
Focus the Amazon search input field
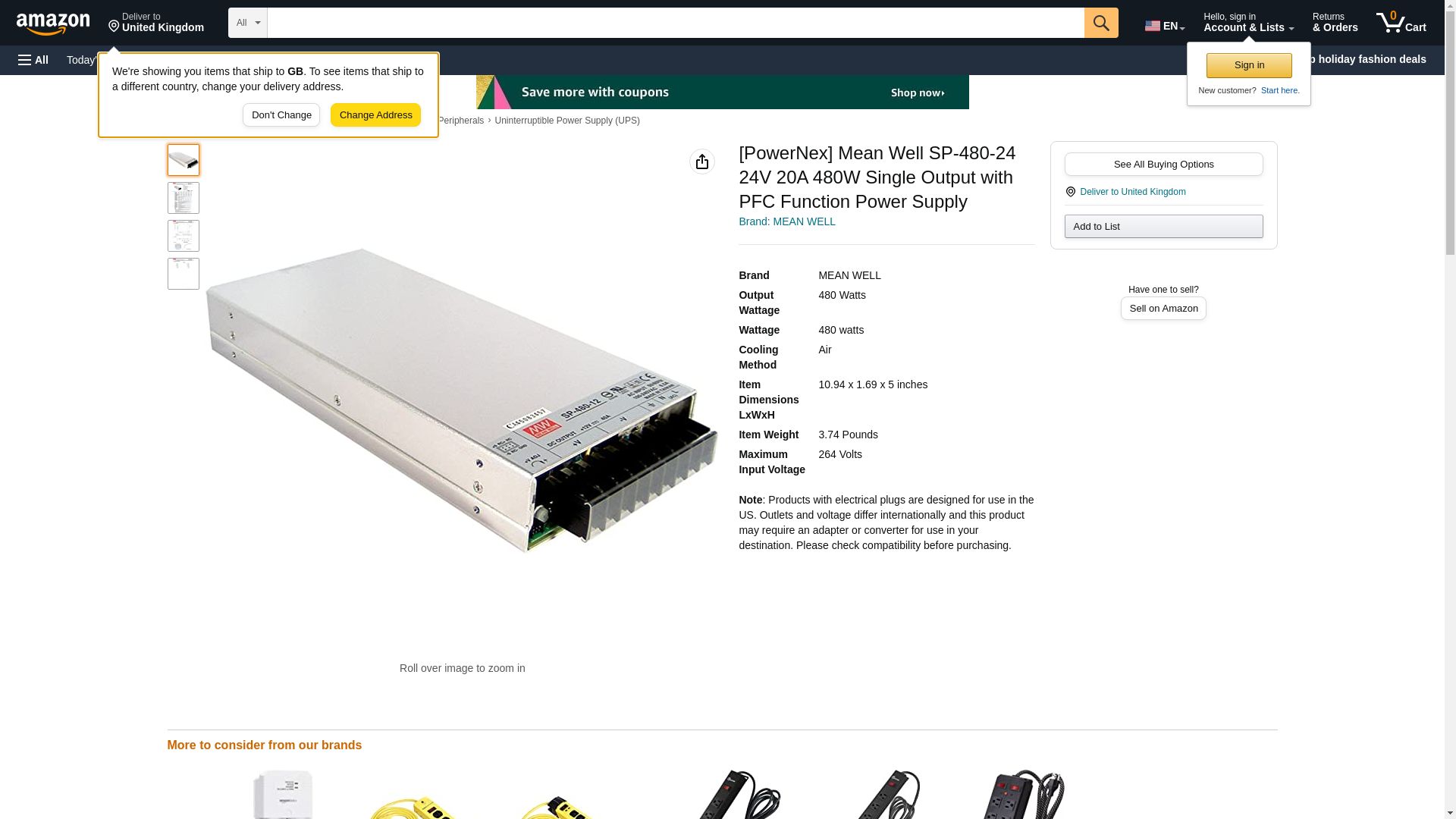[676, 23]
